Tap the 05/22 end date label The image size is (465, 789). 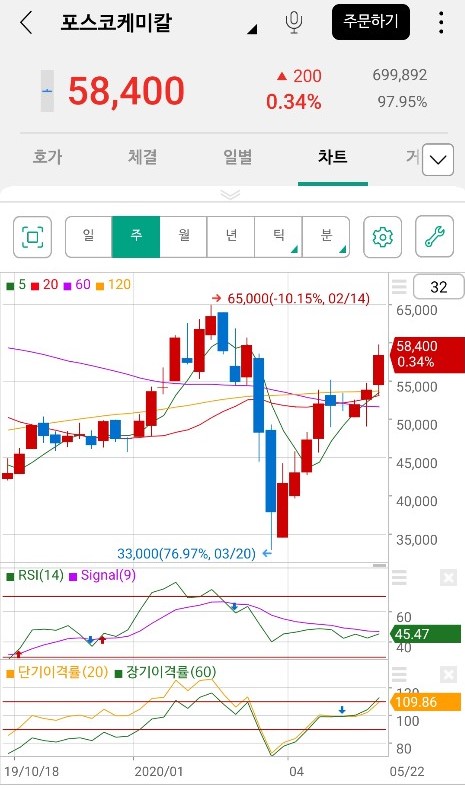click(x=408, y=772)
